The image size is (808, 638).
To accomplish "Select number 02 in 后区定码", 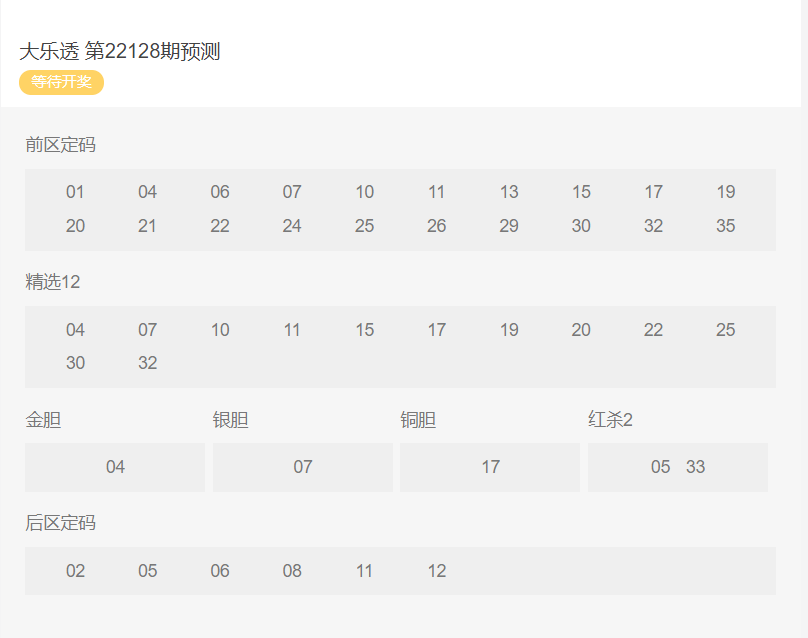I will pos(75,571).
